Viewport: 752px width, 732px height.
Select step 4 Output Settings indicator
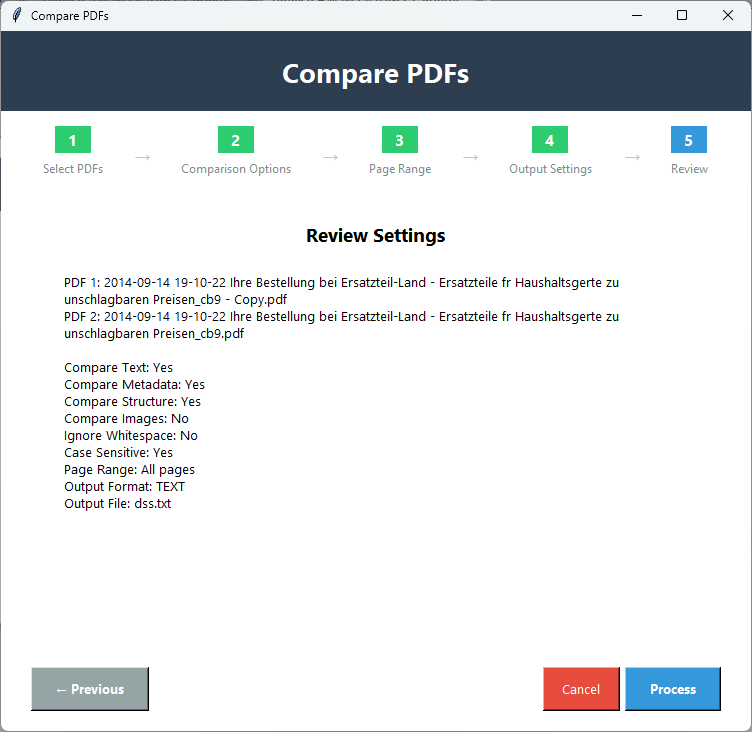tap(550, 140)
